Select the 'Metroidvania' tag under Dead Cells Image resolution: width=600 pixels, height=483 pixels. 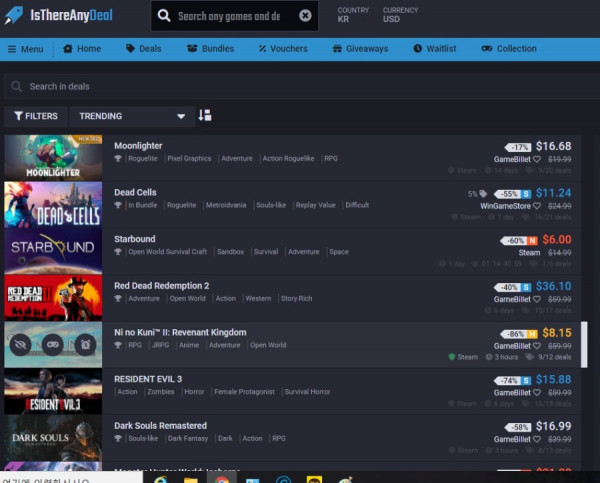tap(226, 205)
